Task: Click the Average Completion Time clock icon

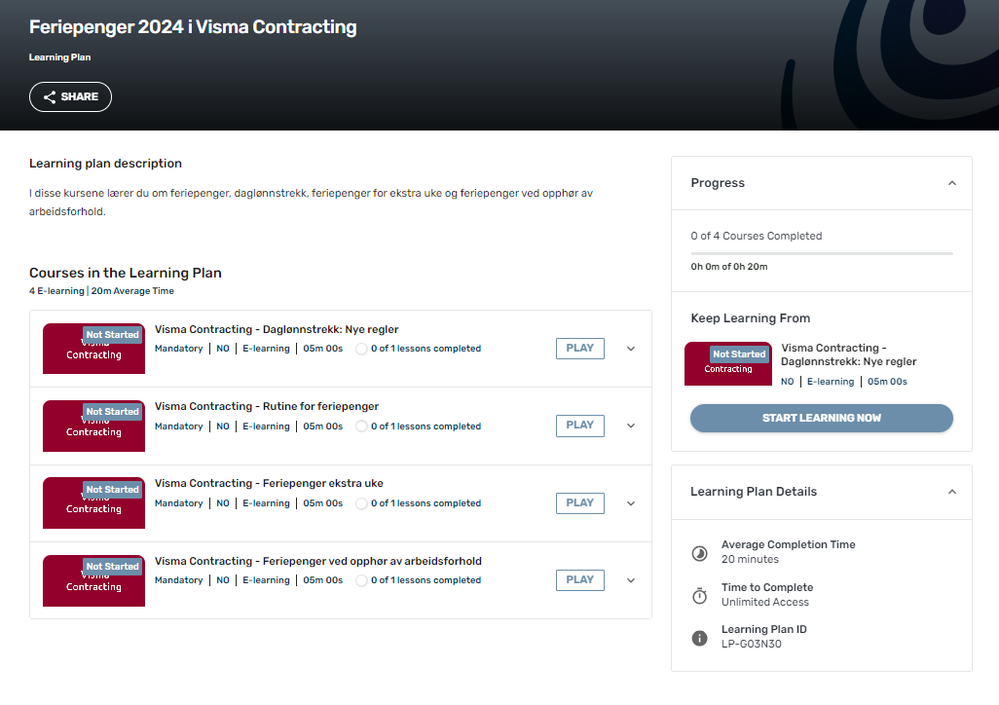Action: point(700,553)
